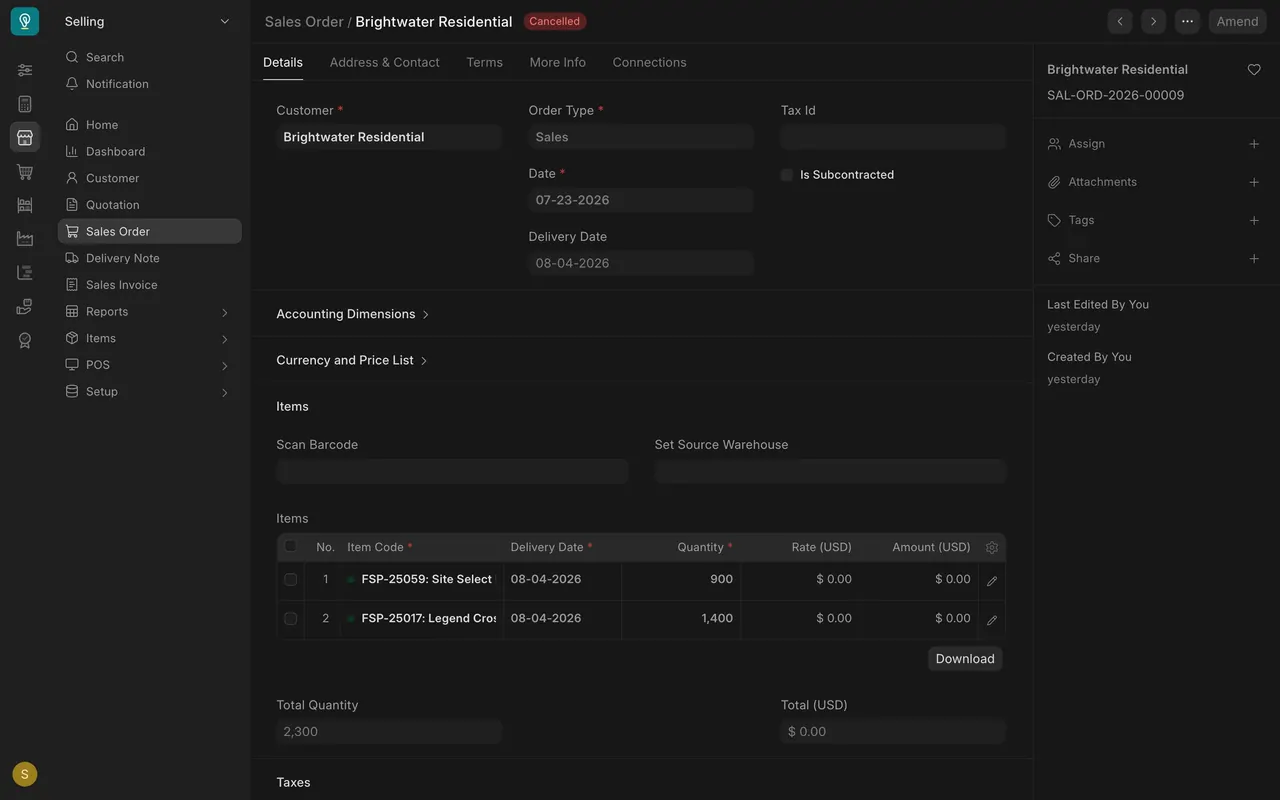The height and width of the screenshot is (800, 1280).
Task: Click the Download button under the items table
Action: point(965,659)
